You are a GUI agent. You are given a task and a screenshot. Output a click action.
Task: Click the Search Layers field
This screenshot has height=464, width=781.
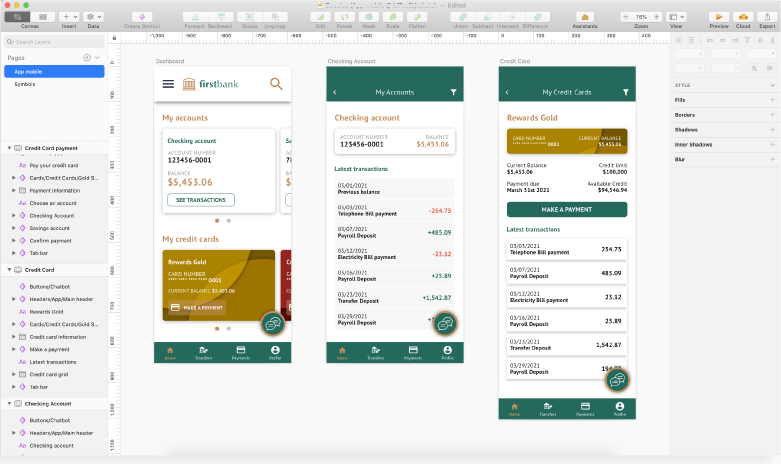pyautogui.click(x=55, y=42)
